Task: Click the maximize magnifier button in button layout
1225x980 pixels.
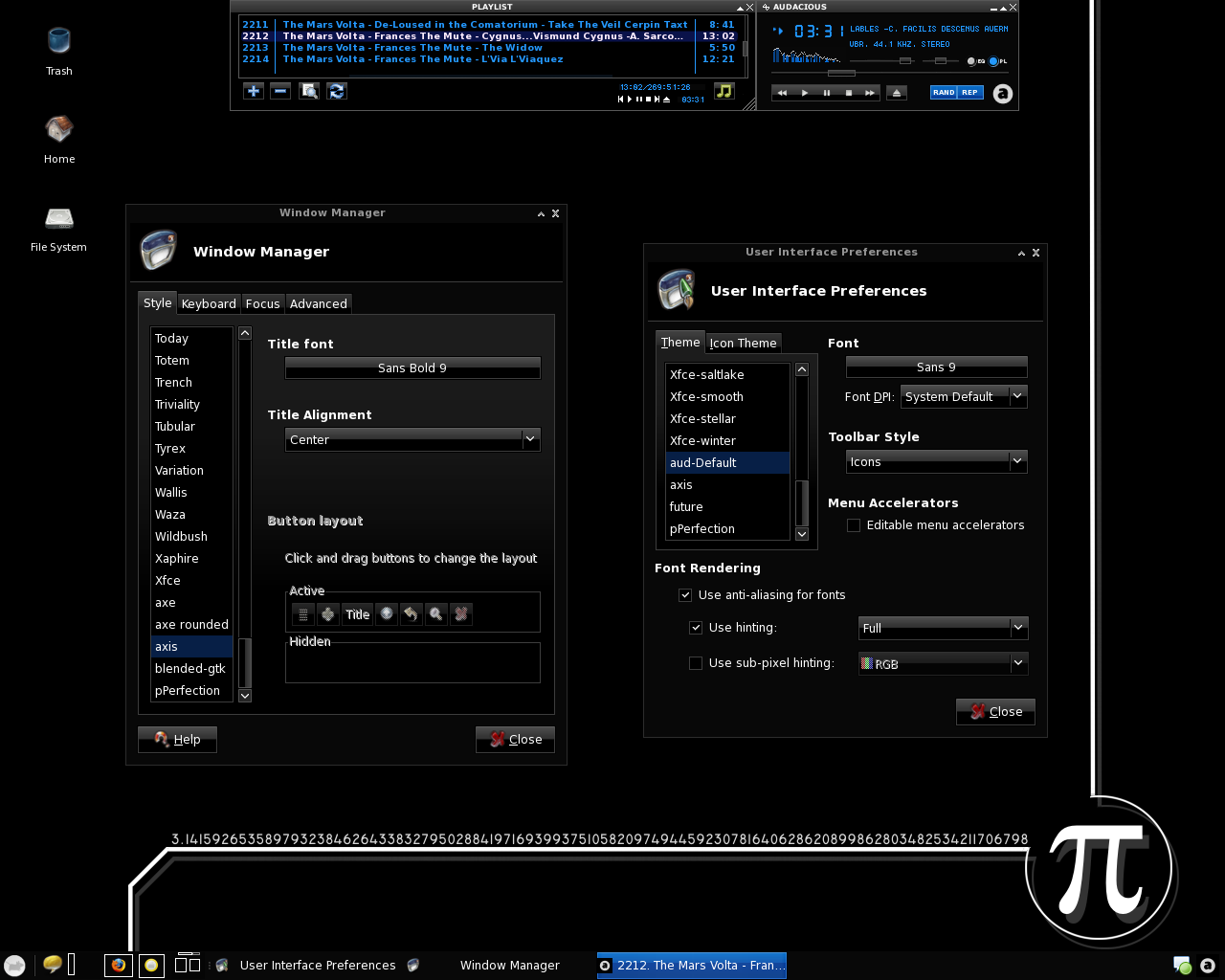Action: [436, 614]
